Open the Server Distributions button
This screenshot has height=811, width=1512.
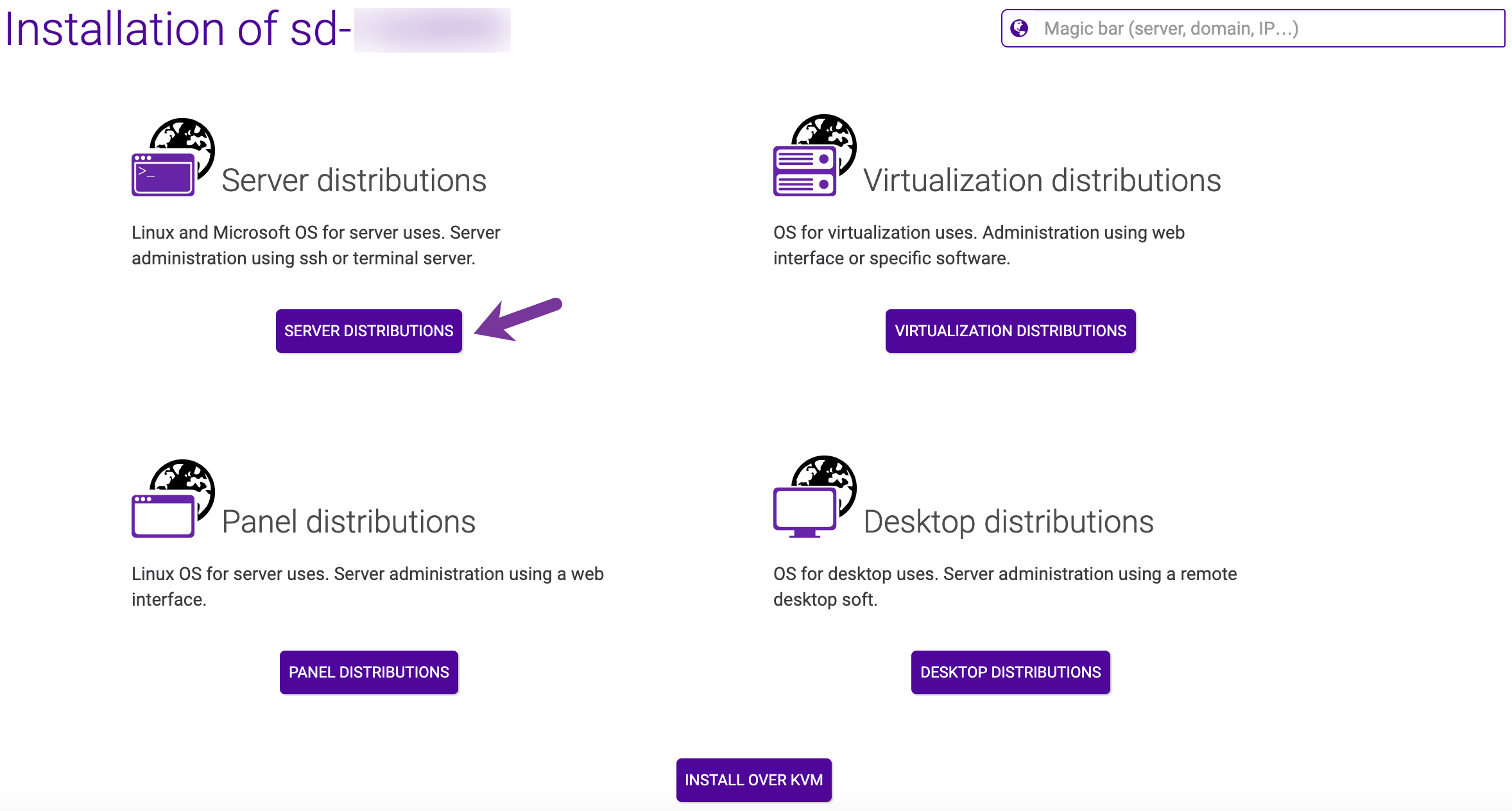click(368, 331)
